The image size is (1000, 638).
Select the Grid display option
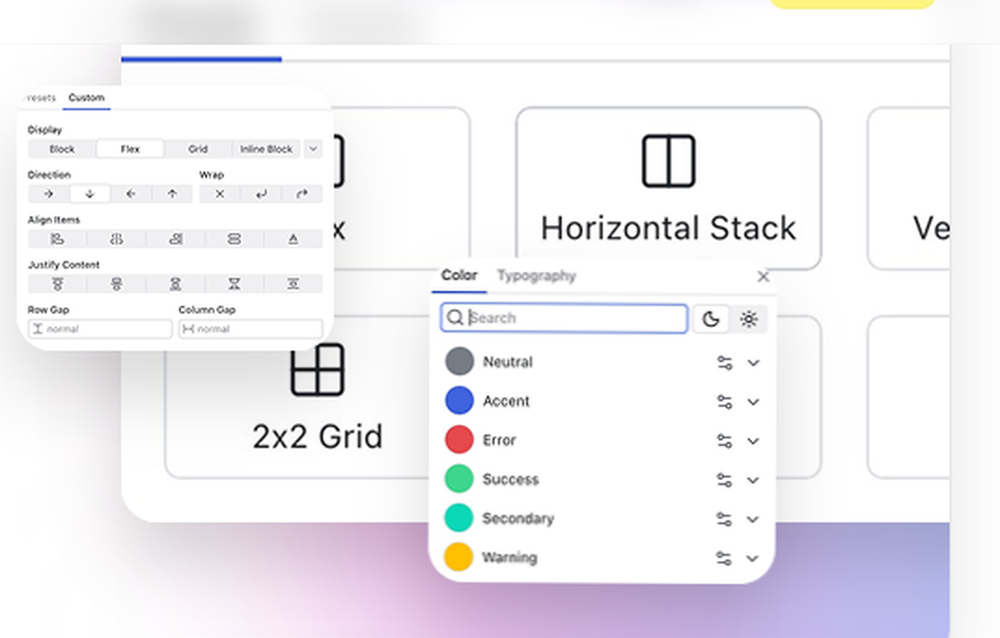click(198, 149)
